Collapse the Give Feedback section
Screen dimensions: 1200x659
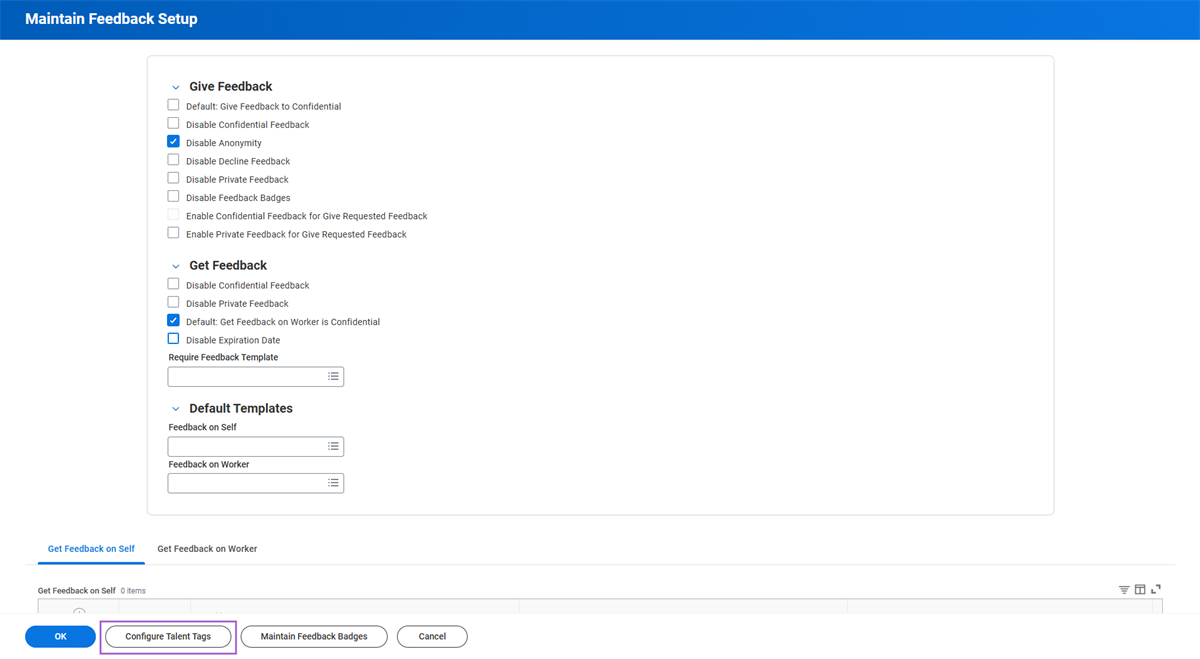coord(176,88)
